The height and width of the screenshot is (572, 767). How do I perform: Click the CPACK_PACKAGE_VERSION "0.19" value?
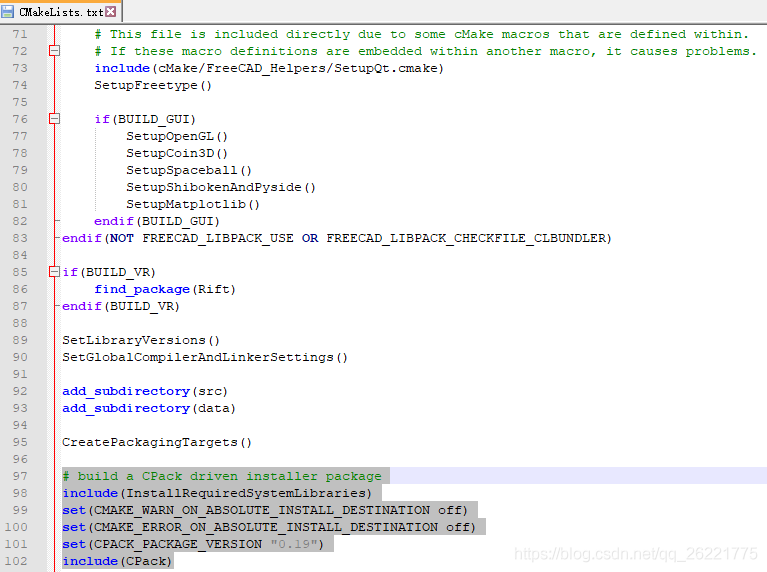(295, 544)
